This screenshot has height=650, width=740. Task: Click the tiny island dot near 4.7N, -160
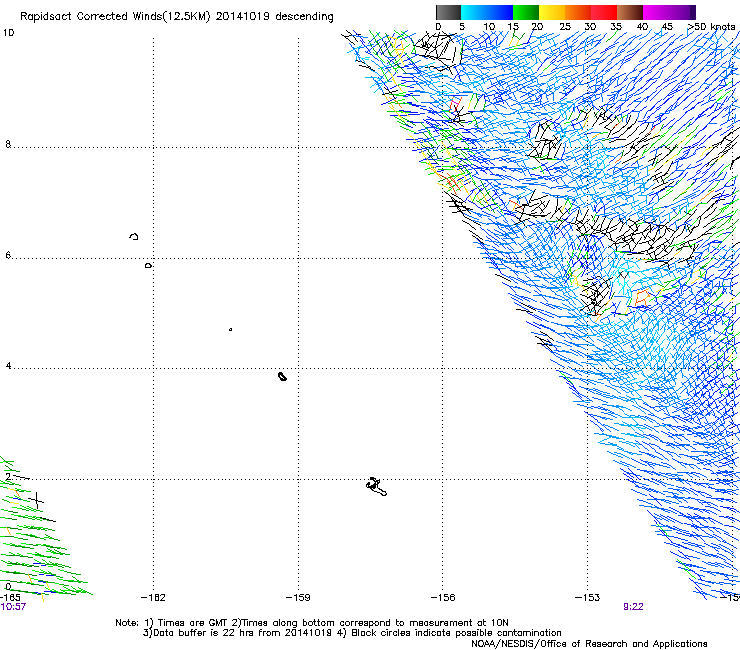230,329
